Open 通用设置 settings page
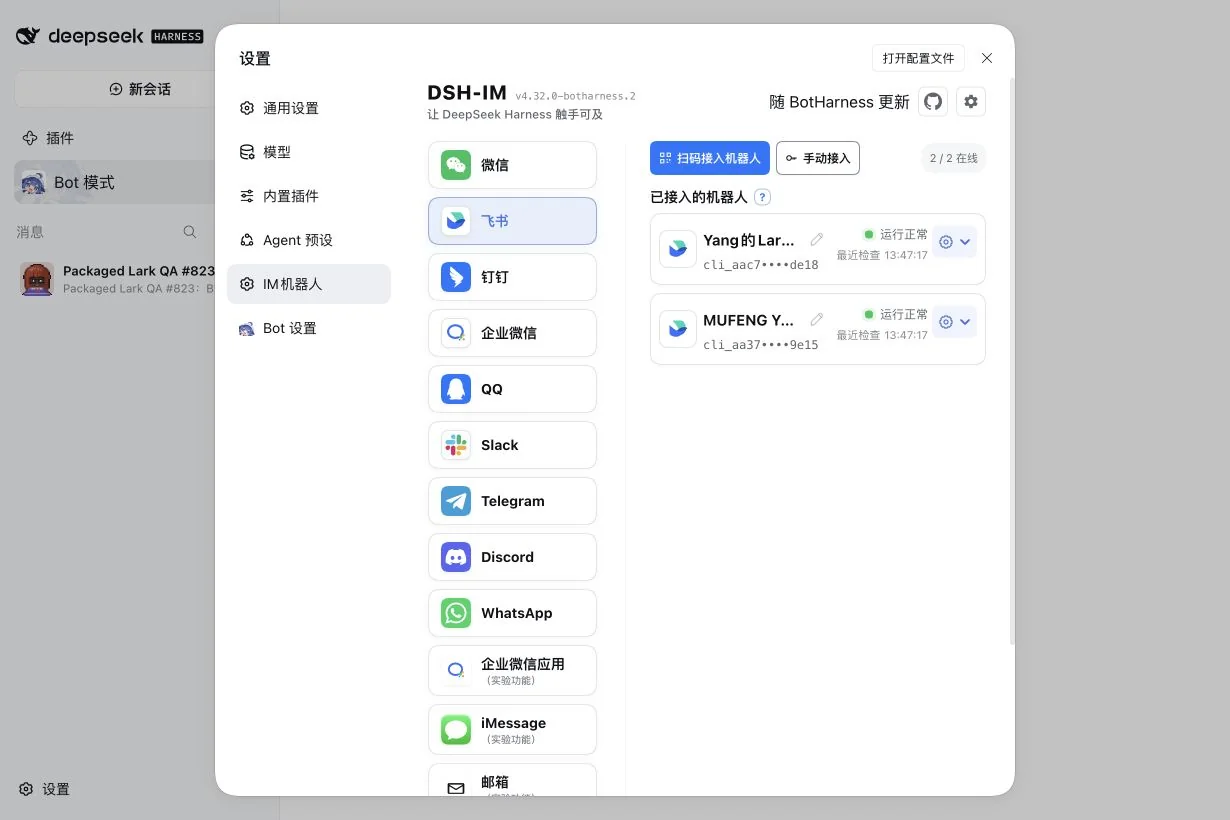This screenshot has width=1230, height=820. tap(309, 108)
